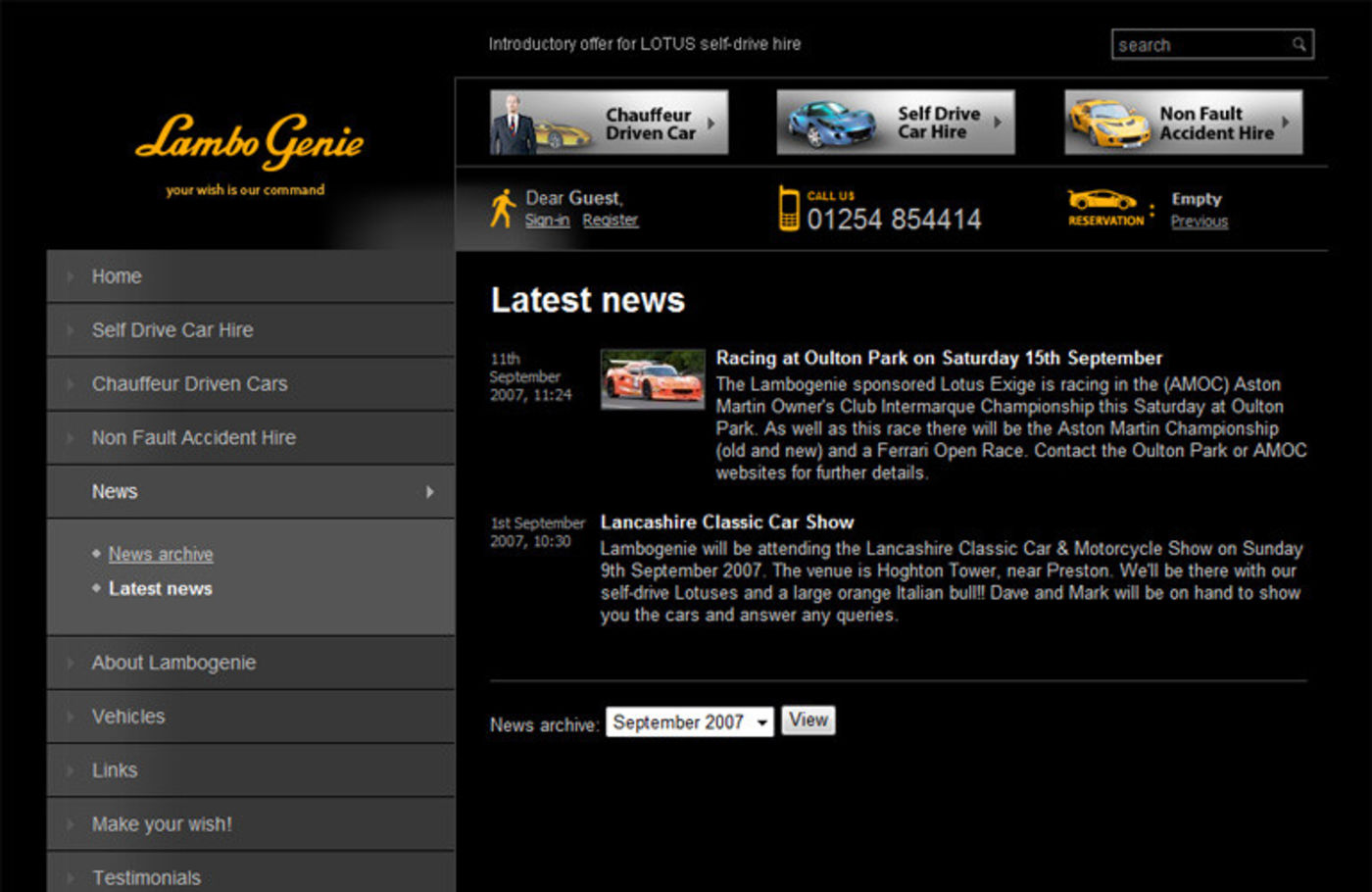Go to Make your wish! page

162,824
